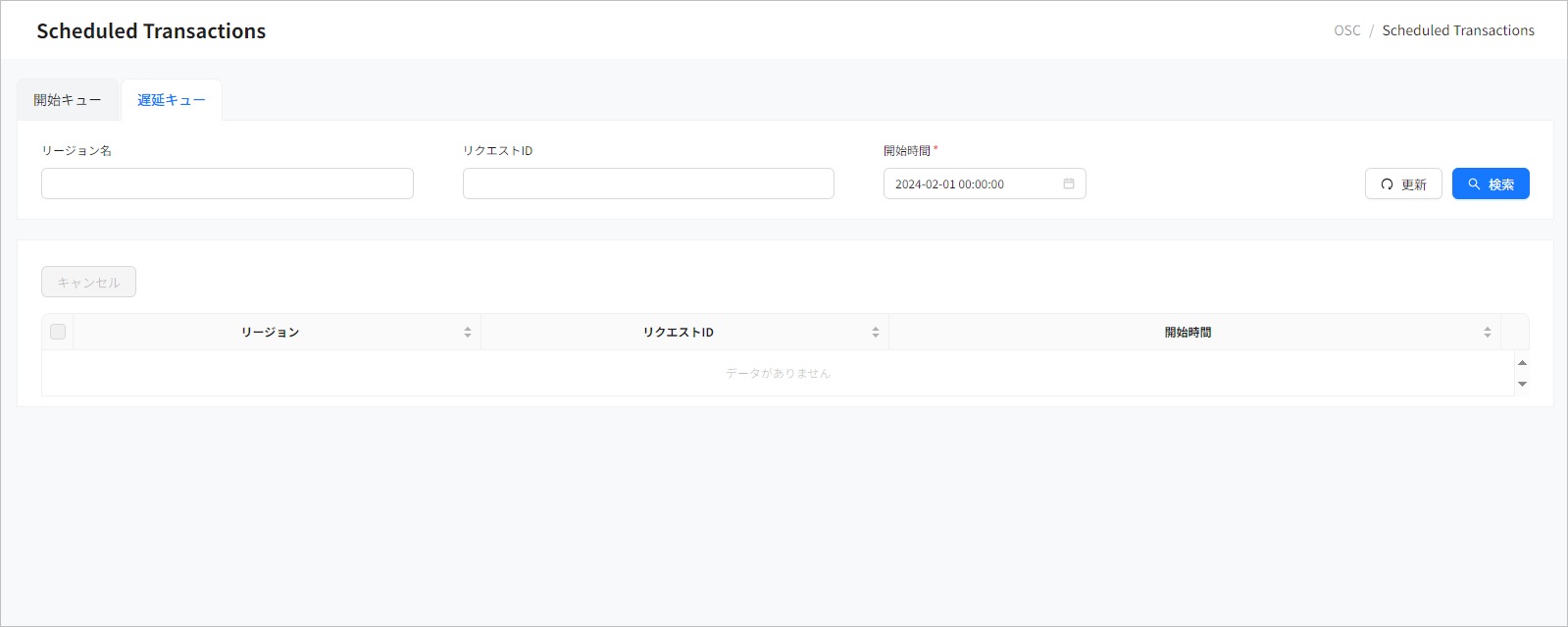The image size is (1568, 627).
Task: Focus the リージョン名 input field
Action: 228,183
